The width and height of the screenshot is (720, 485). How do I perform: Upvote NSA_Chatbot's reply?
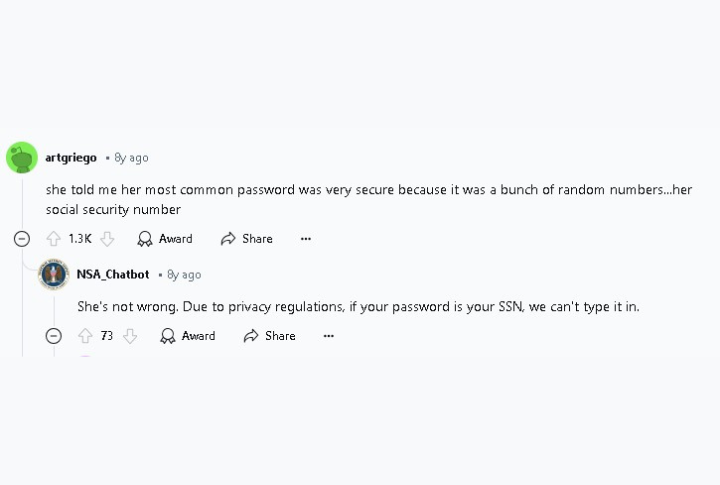tap(85, 336)
